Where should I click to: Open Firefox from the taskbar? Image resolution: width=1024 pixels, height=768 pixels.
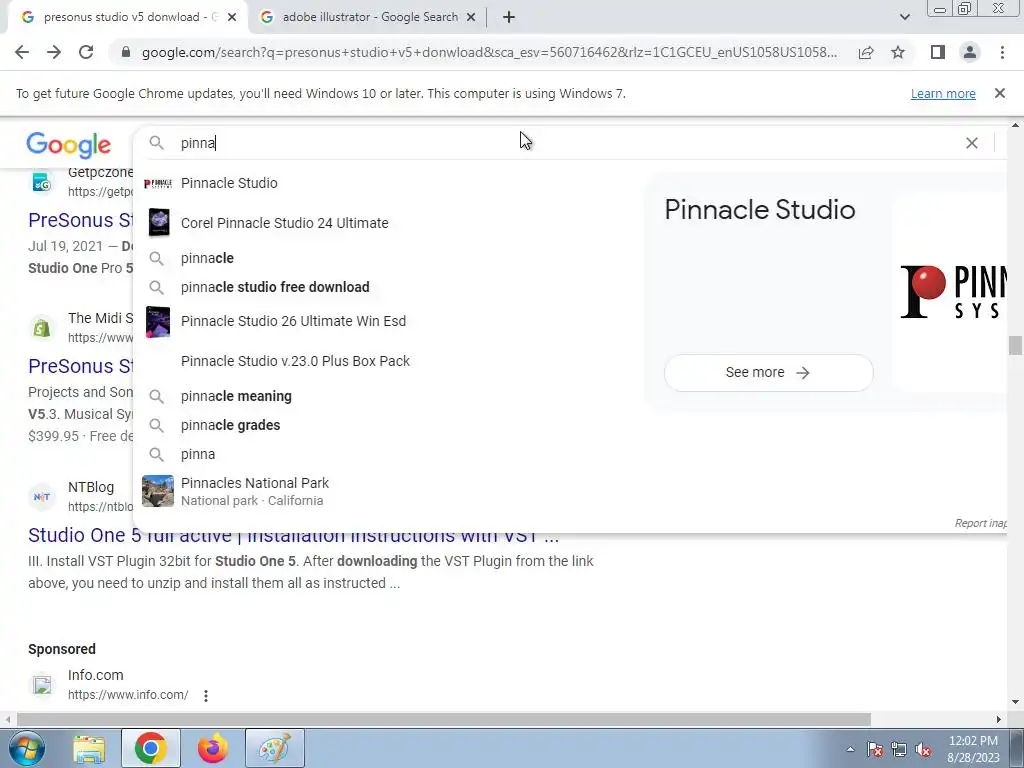tap(213, 748)
